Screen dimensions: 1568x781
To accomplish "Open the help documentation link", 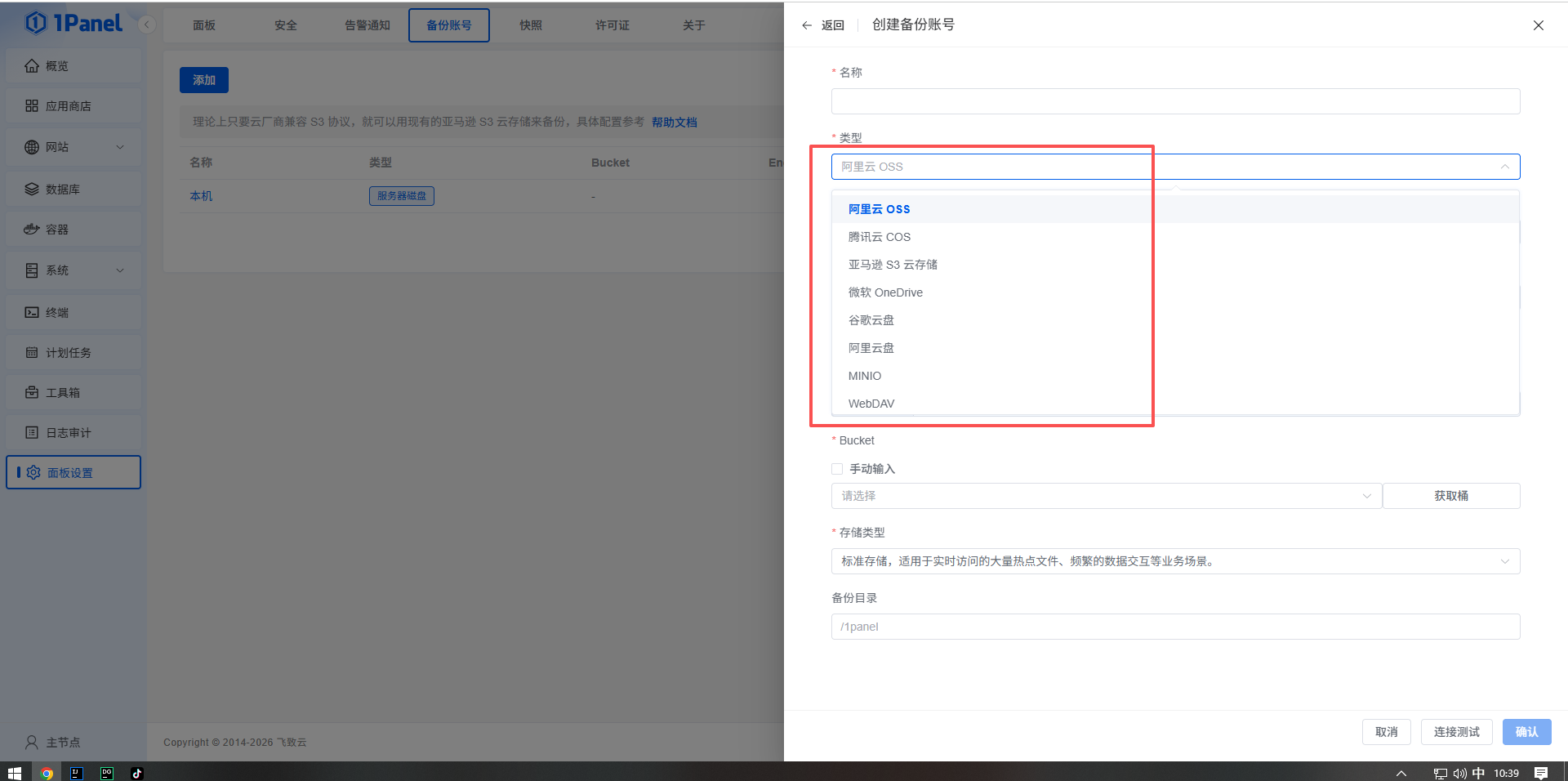I will [674, 123].
